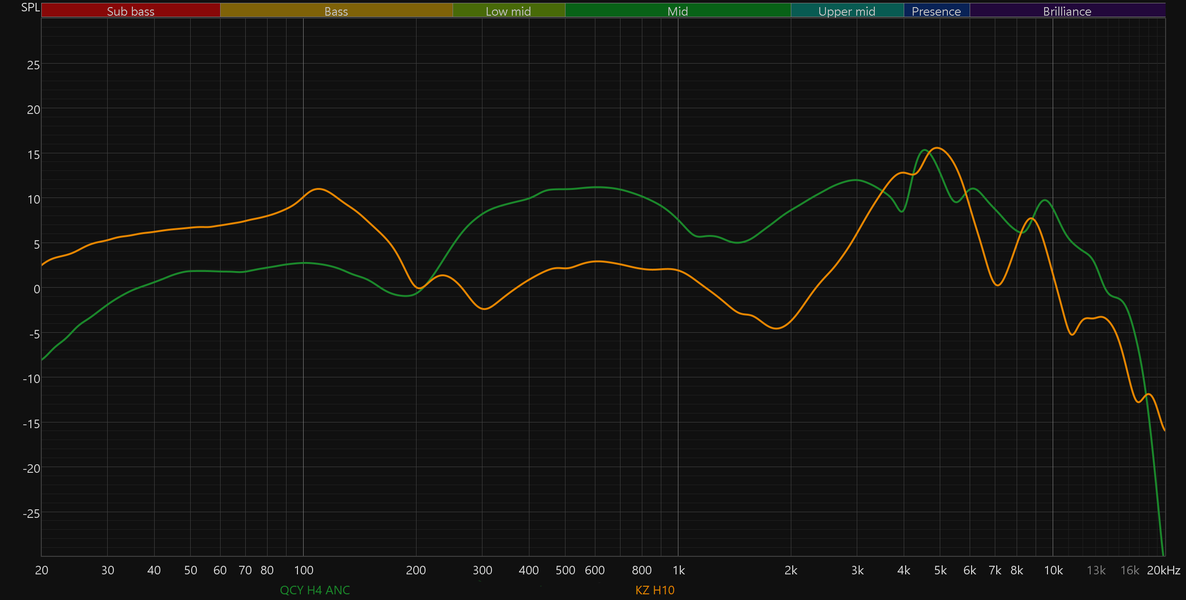Click the 300 Hz frequency axis label
This screenshot has height=600, width=1186.
point(483,570)
